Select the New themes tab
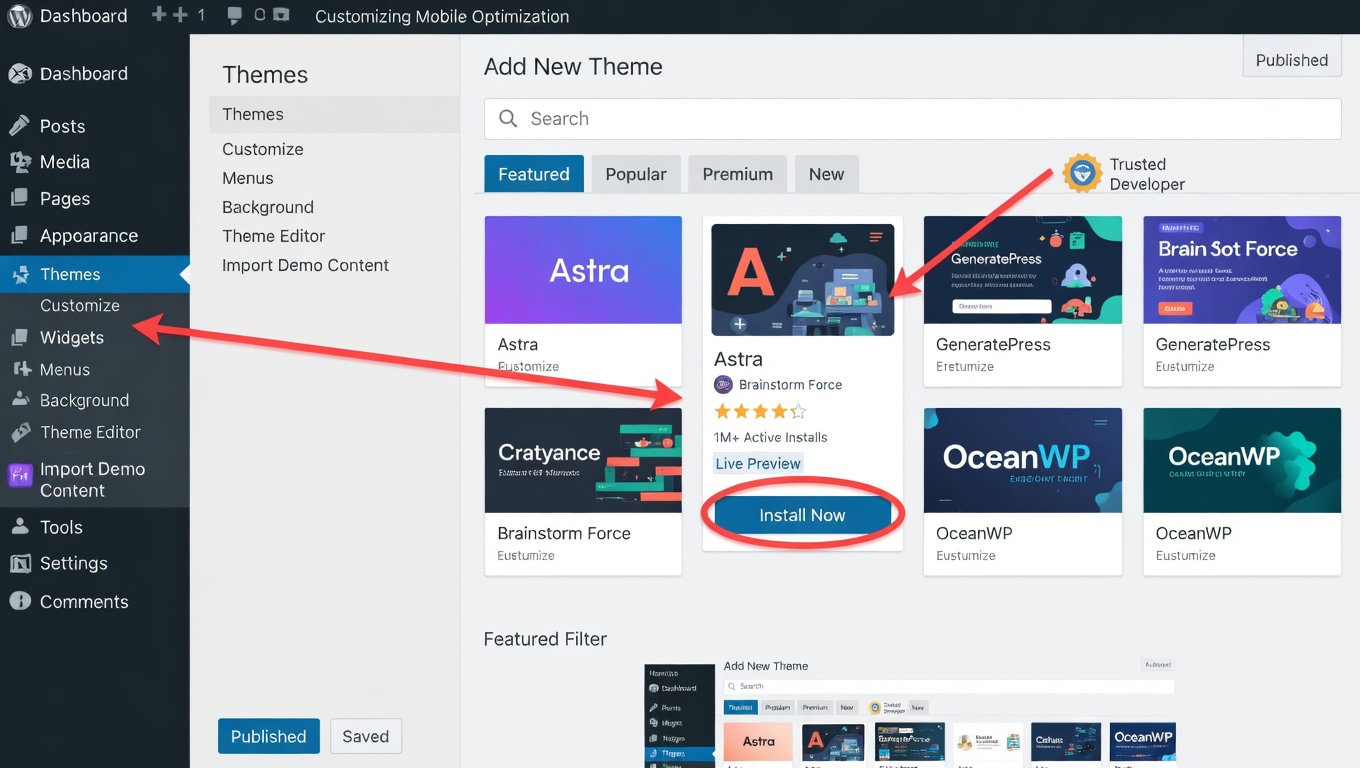Image resolution: width=1360 pixels, height=768 pixels. click(x=826, y=174)
